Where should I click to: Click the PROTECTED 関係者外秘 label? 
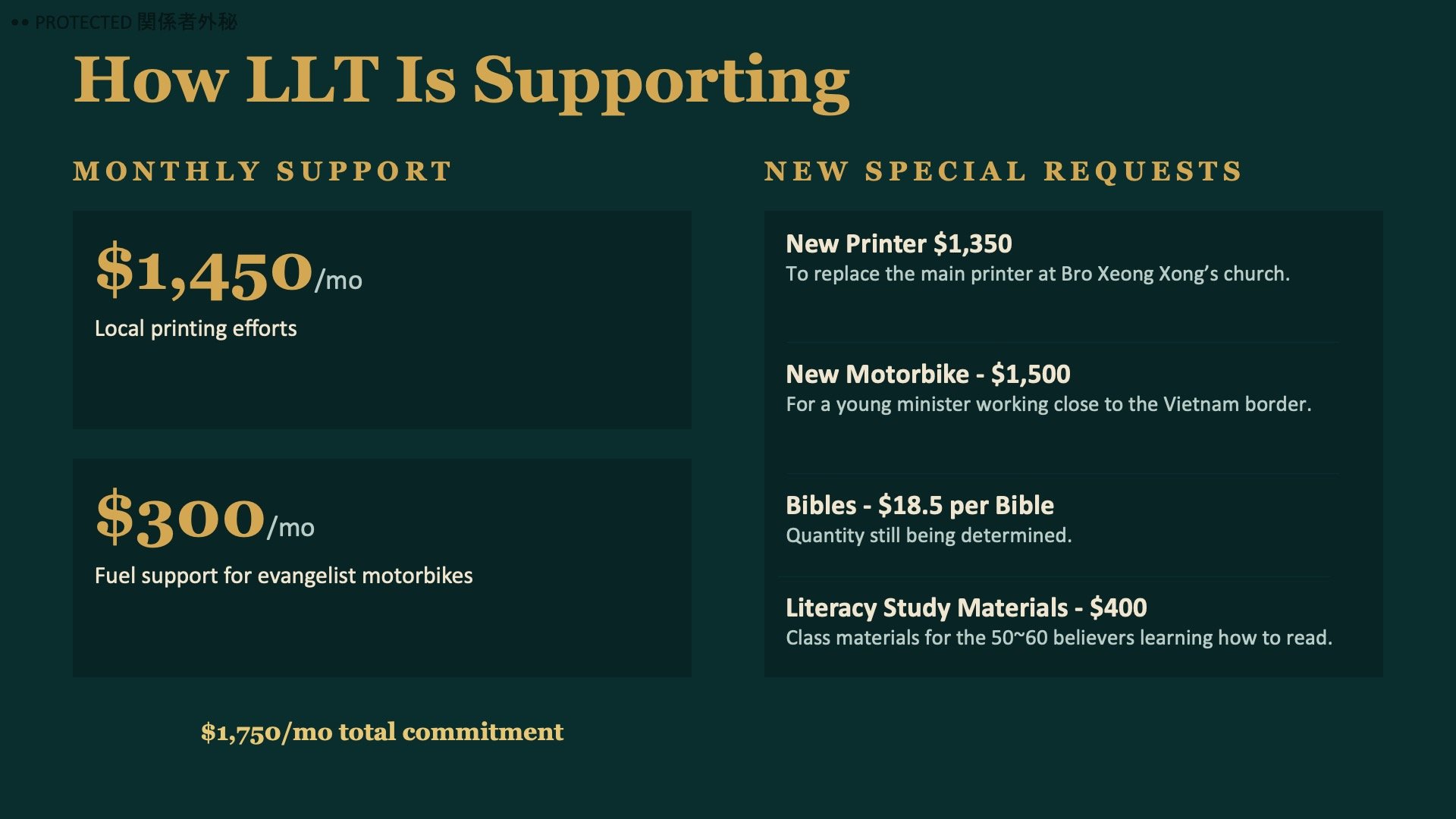(136, 22)
